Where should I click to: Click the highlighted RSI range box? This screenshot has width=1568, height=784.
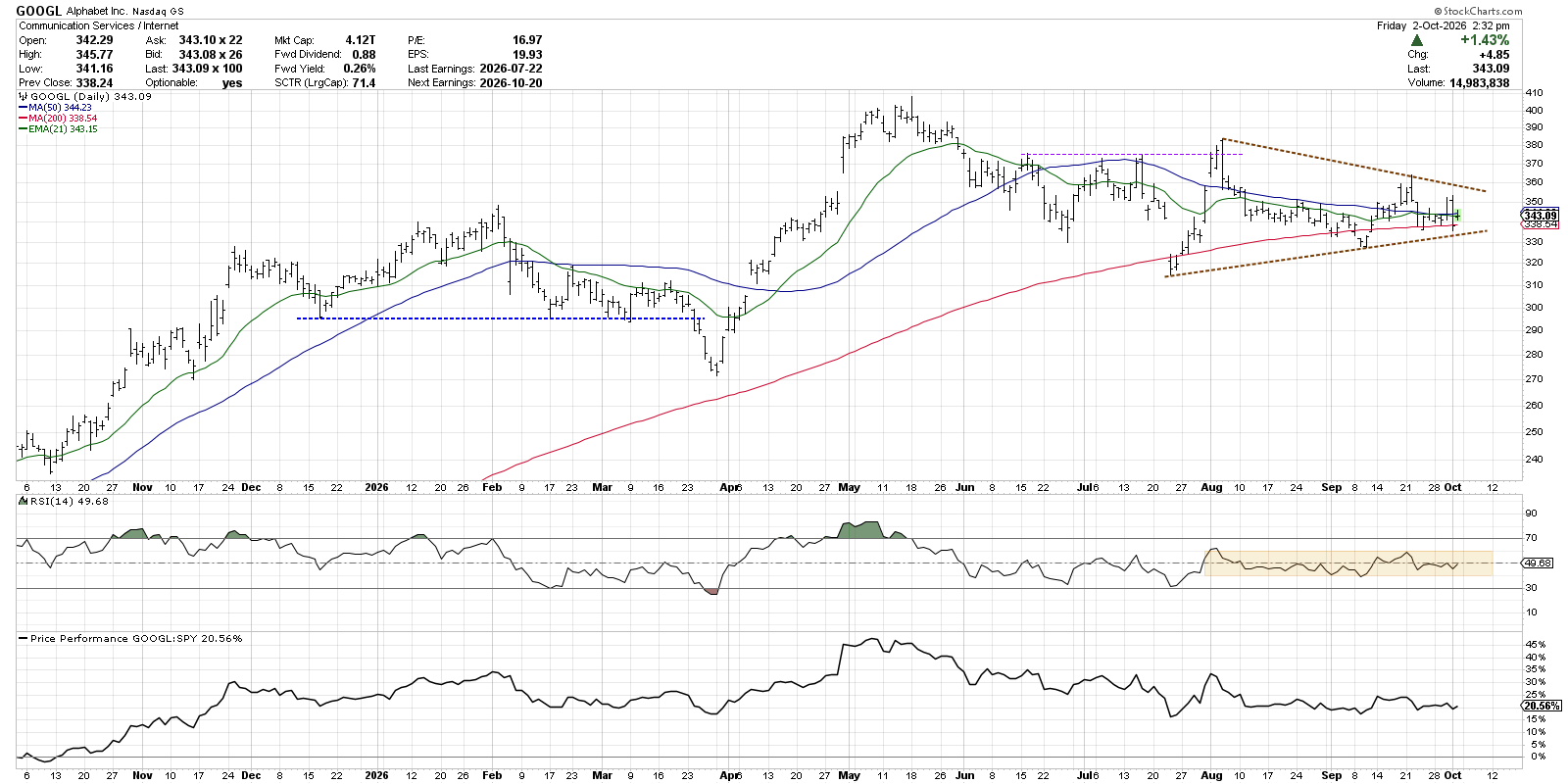(1347, 563)
